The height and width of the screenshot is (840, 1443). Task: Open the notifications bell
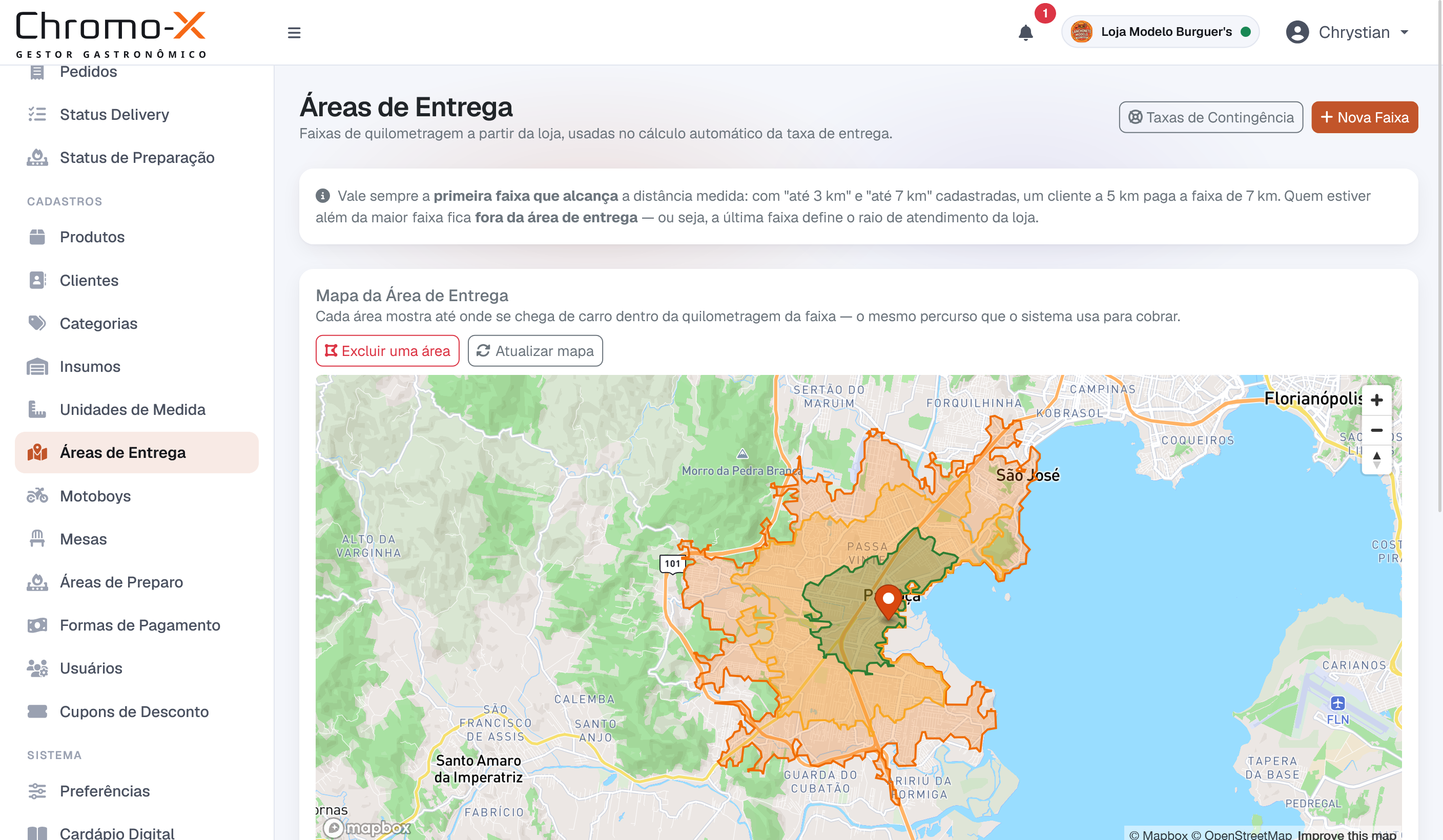tap(1025, 33)
